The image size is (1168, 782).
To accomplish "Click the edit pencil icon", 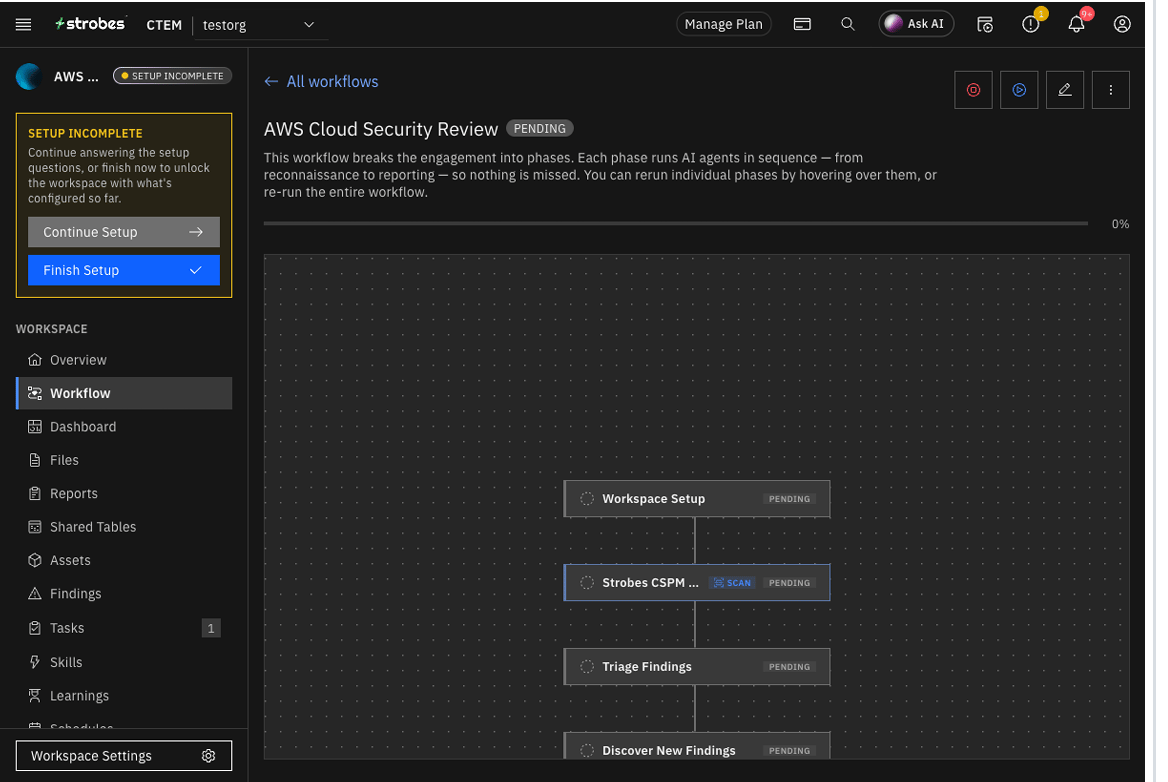I will [x=1065, y=90].
